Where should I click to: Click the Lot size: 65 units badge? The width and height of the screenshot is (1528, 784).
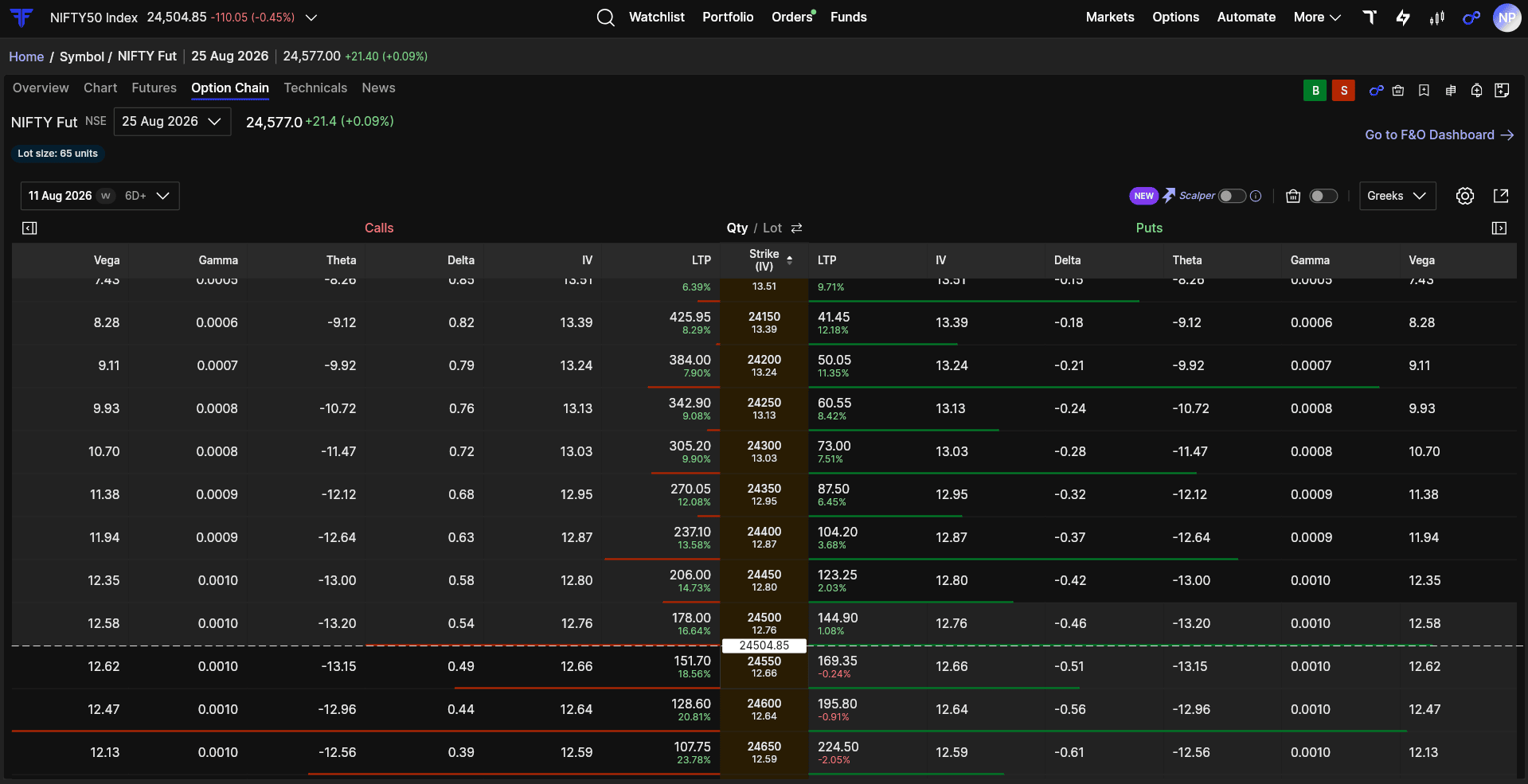tap(58, 154)
